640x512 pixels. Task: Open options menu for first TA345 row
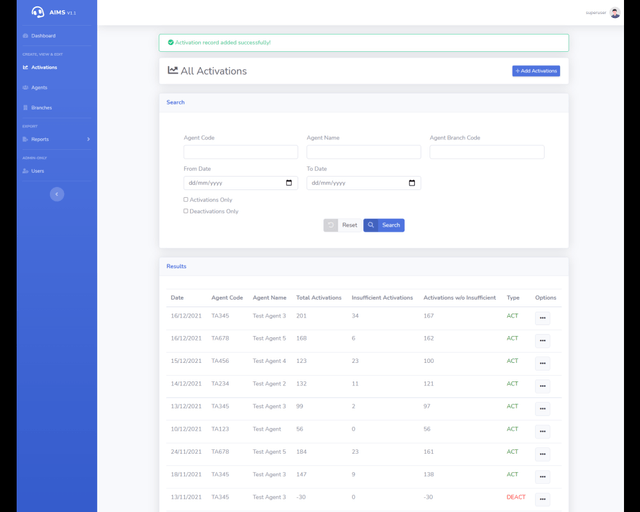[x=542, y=318]
